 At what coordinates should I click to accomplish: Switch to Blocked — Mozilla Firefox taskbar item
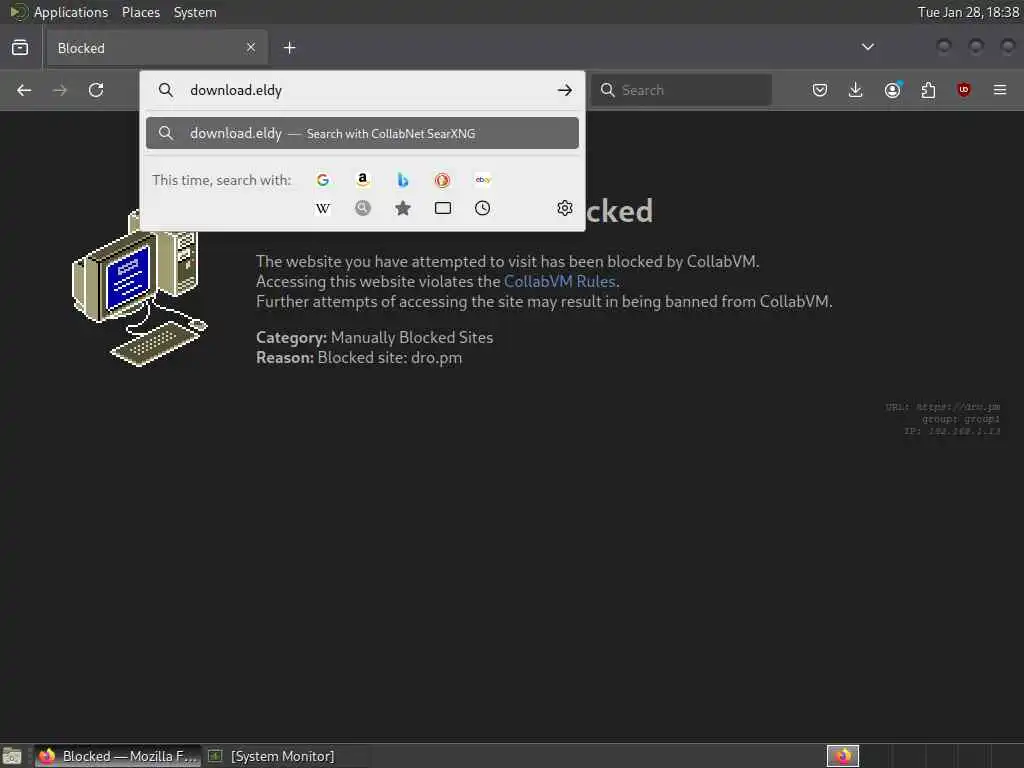[x=118, y=756]
